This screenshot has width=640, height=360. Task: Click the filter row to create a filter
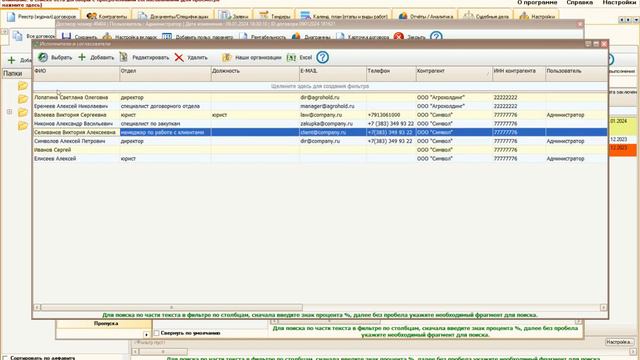click(320, 87)
